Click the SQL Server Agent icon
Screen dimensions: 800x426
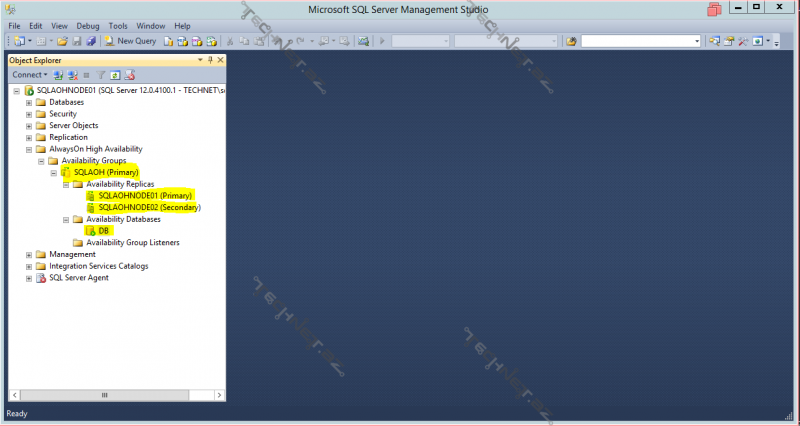tap(41, 278)
